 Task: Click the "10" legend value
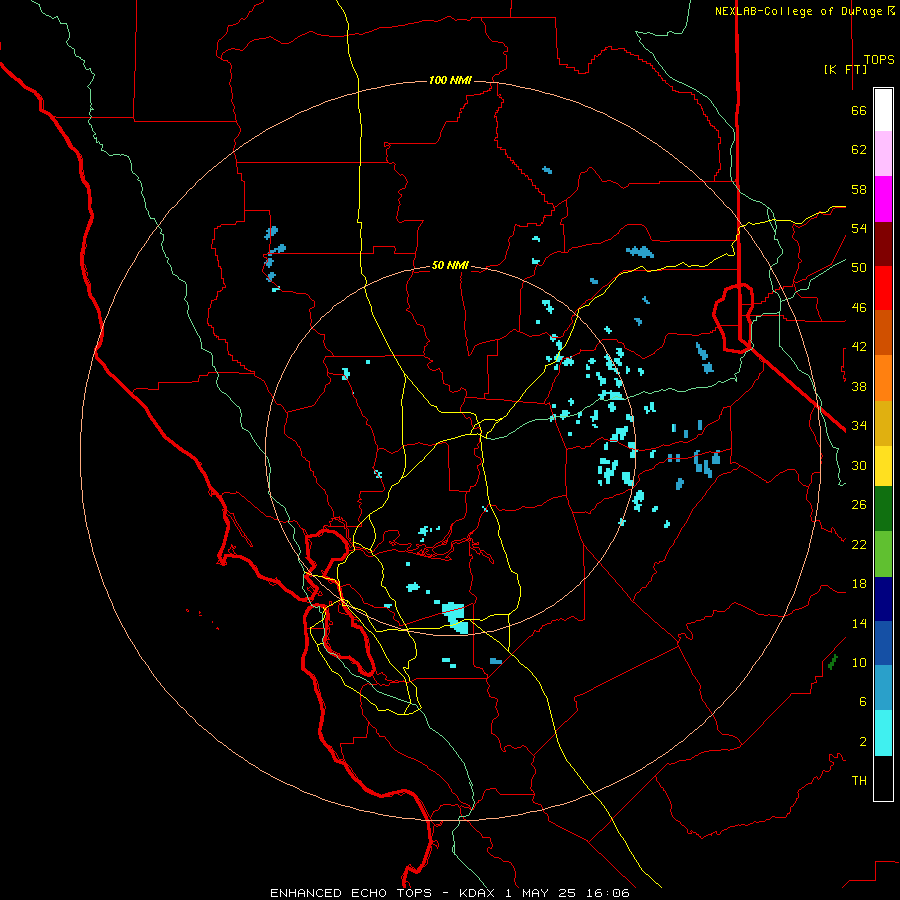coord(859,662)
